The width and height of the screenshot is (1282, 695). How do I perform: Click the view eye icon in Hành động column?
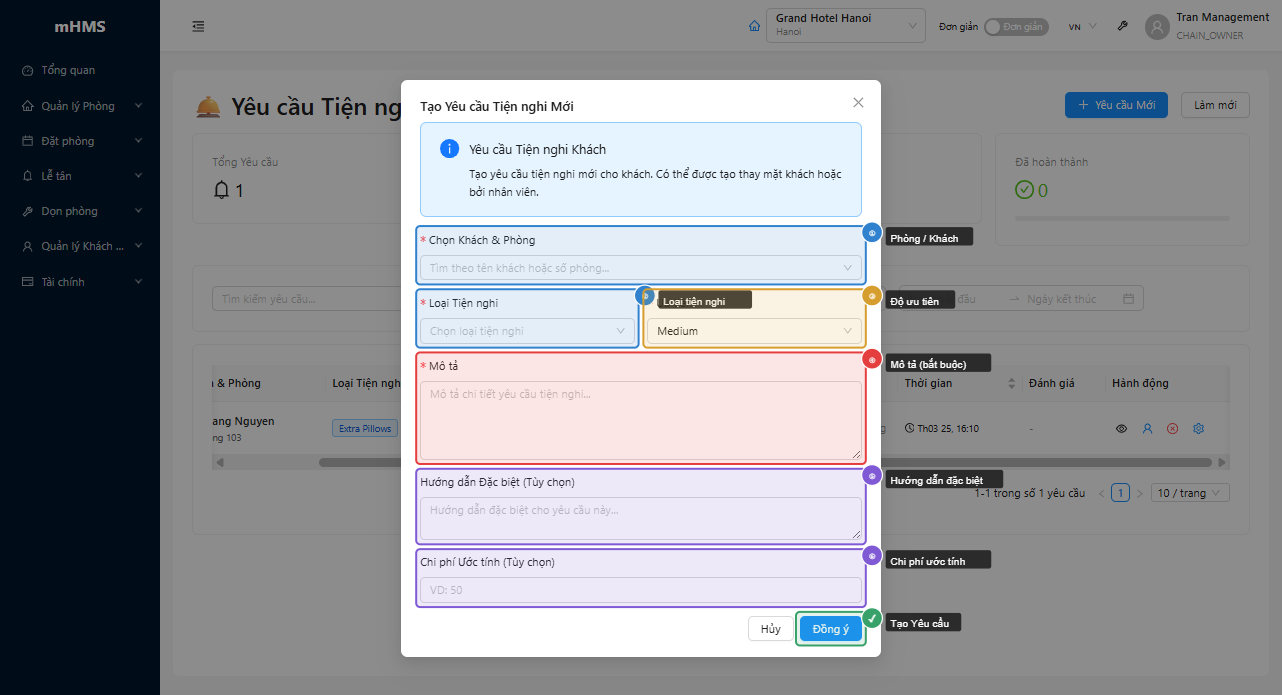(x=1122, y=429)
